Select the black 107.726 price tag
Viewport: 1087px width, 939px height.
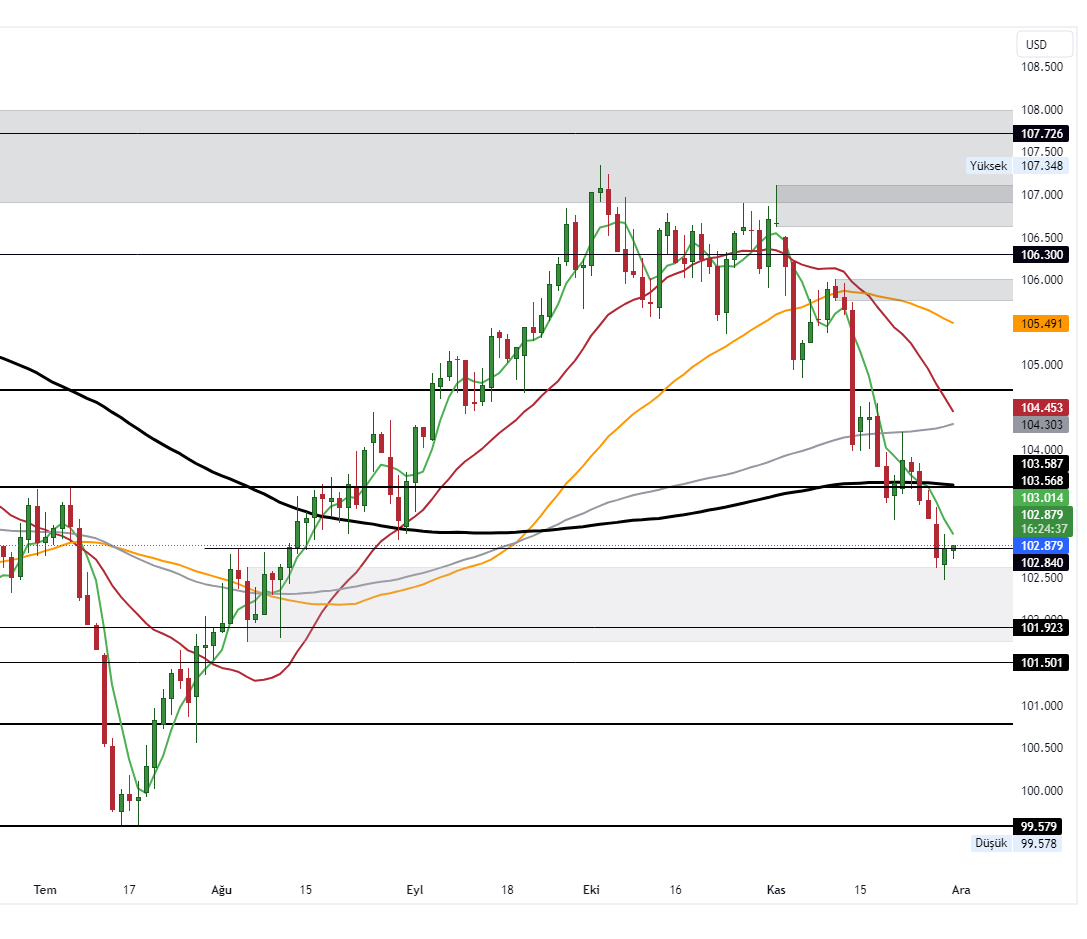point(1040,133)
